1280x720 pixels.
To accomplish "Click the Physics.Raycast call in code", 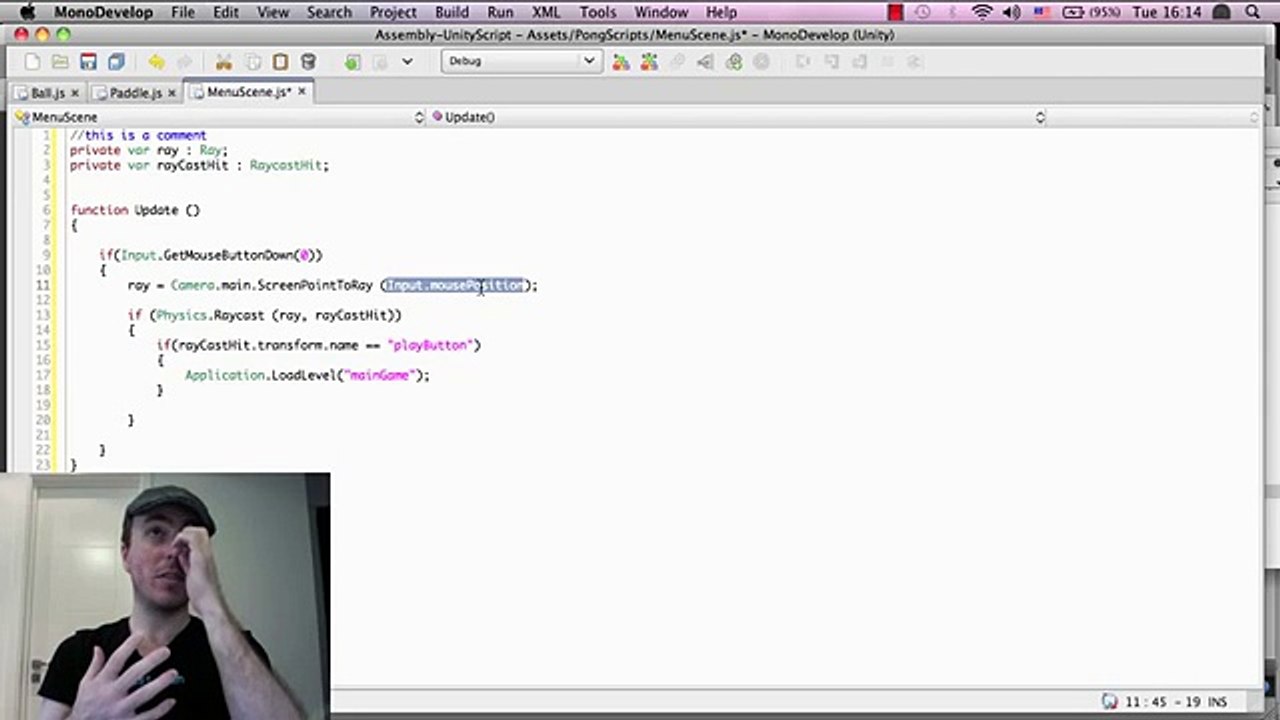I will (210, 315).
